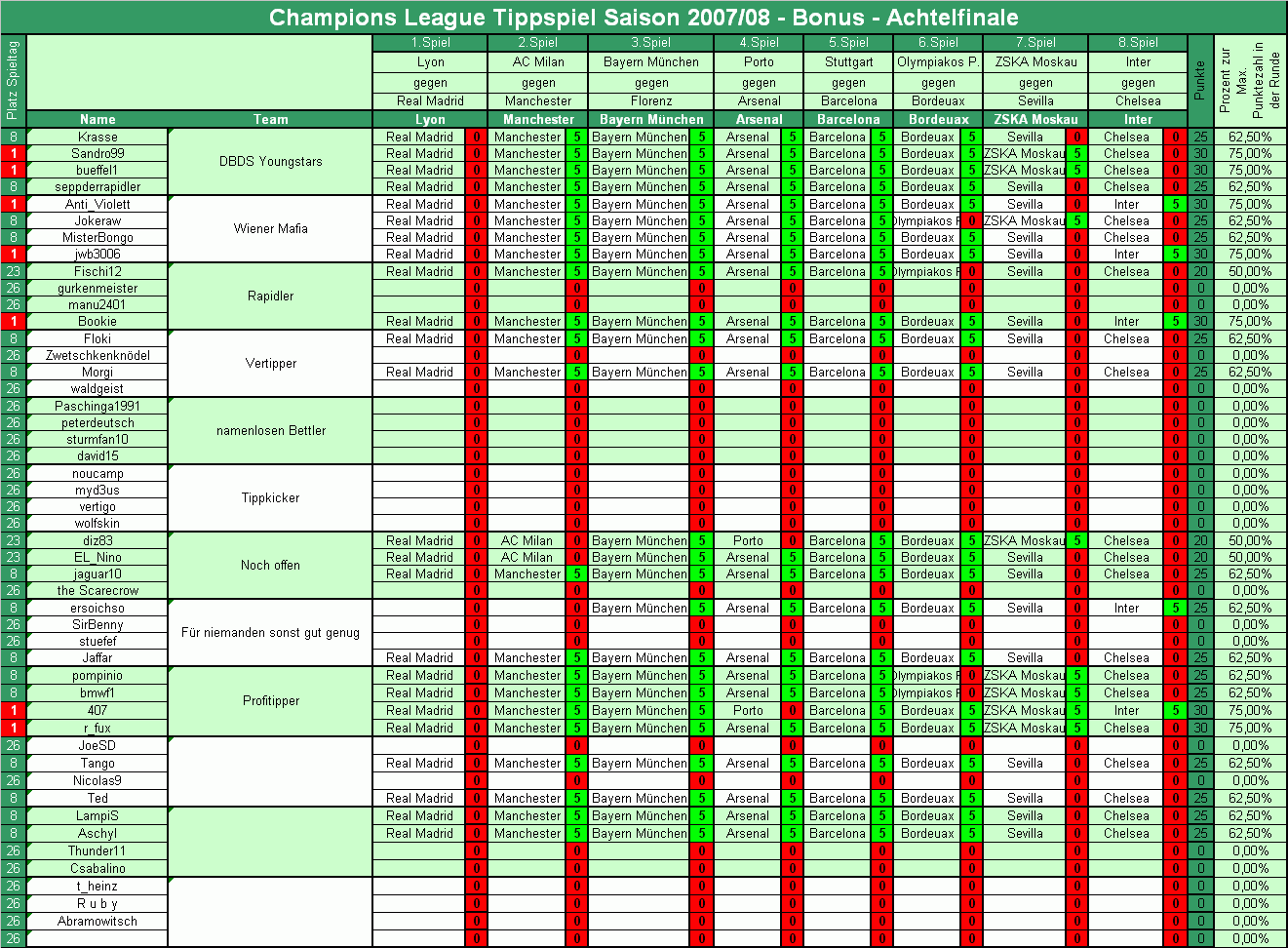
Task: Click player name Abramowitsch
Action: tap(98, 922)
